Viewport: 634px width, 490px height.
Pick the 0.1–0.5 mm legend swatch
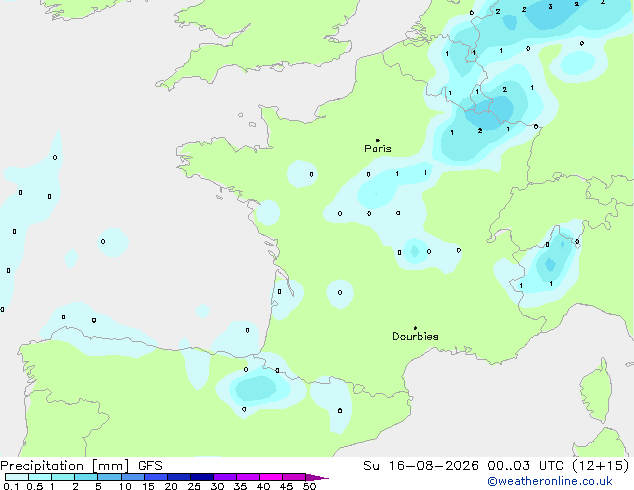(x=17, y=477)
